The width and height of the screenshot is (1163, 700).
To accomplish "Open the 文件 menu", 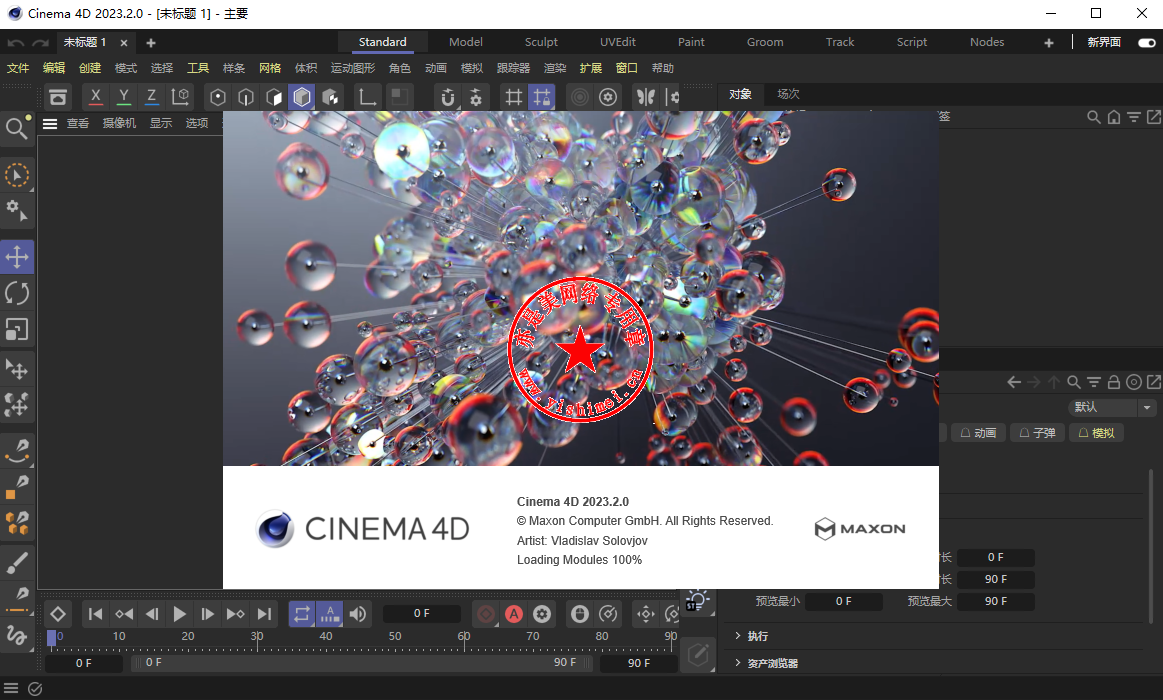I will (x=18, y=68).
